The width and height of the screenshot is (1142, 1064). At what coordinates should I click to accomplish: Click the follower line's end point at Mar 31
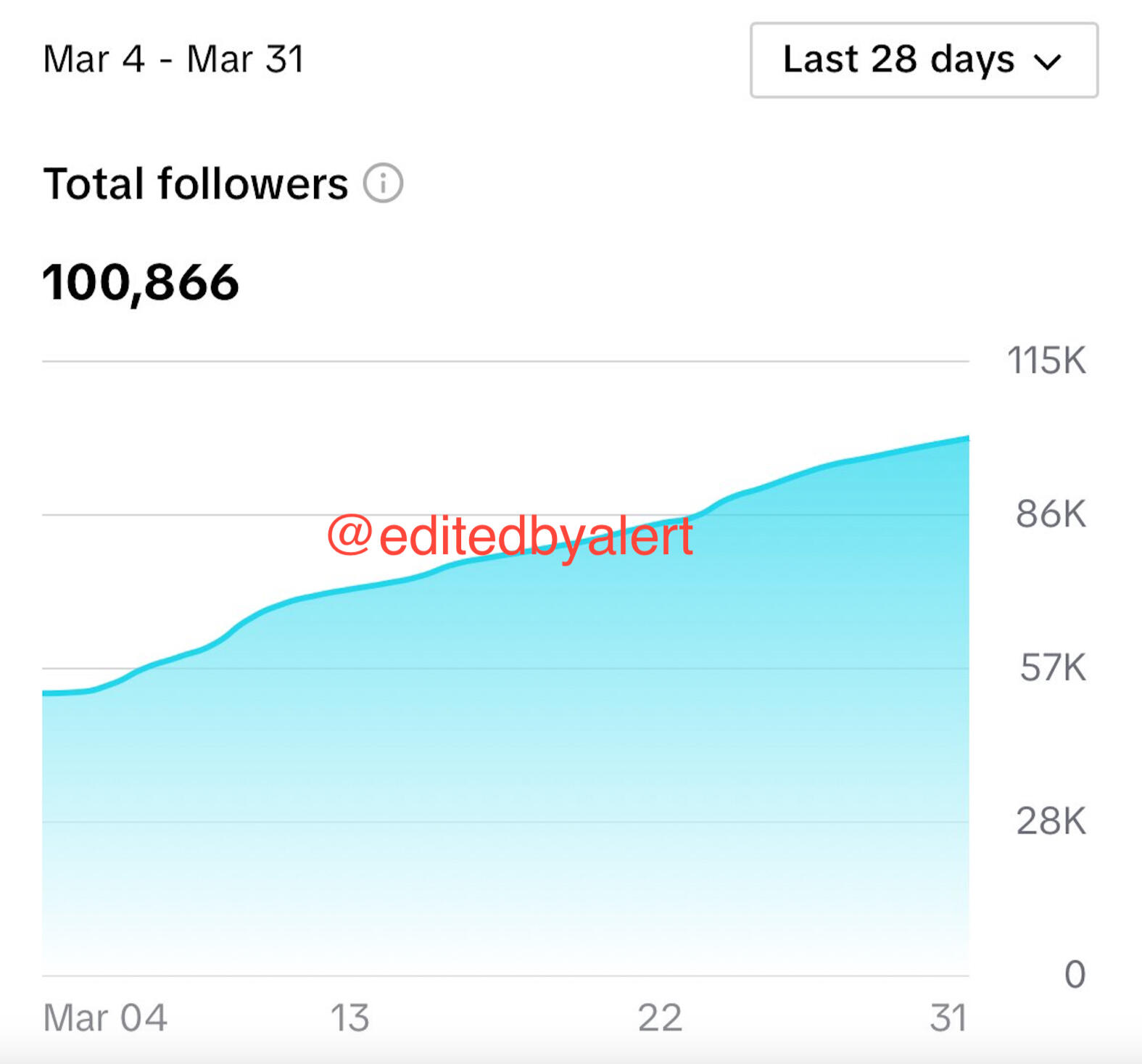pos(967,439)
